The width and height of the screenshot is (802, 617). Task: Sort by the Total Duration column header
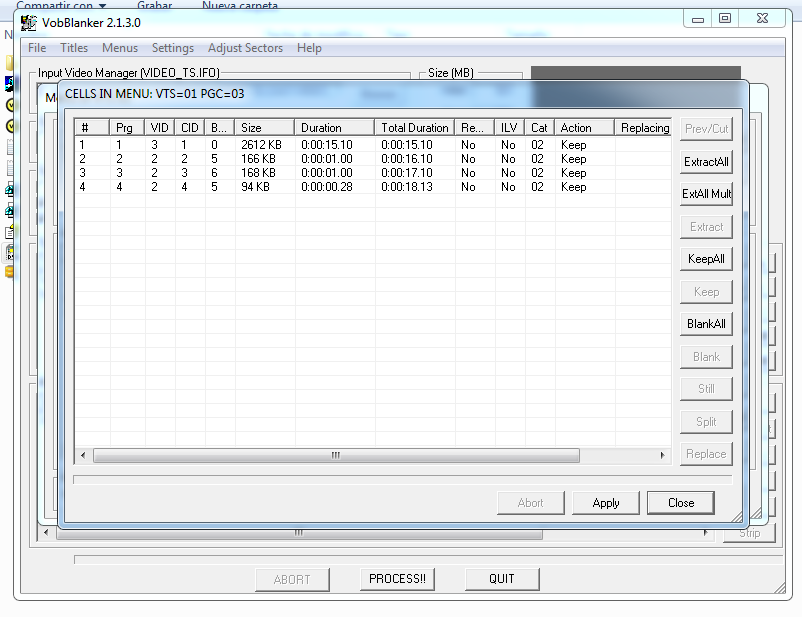click(415, 128)
